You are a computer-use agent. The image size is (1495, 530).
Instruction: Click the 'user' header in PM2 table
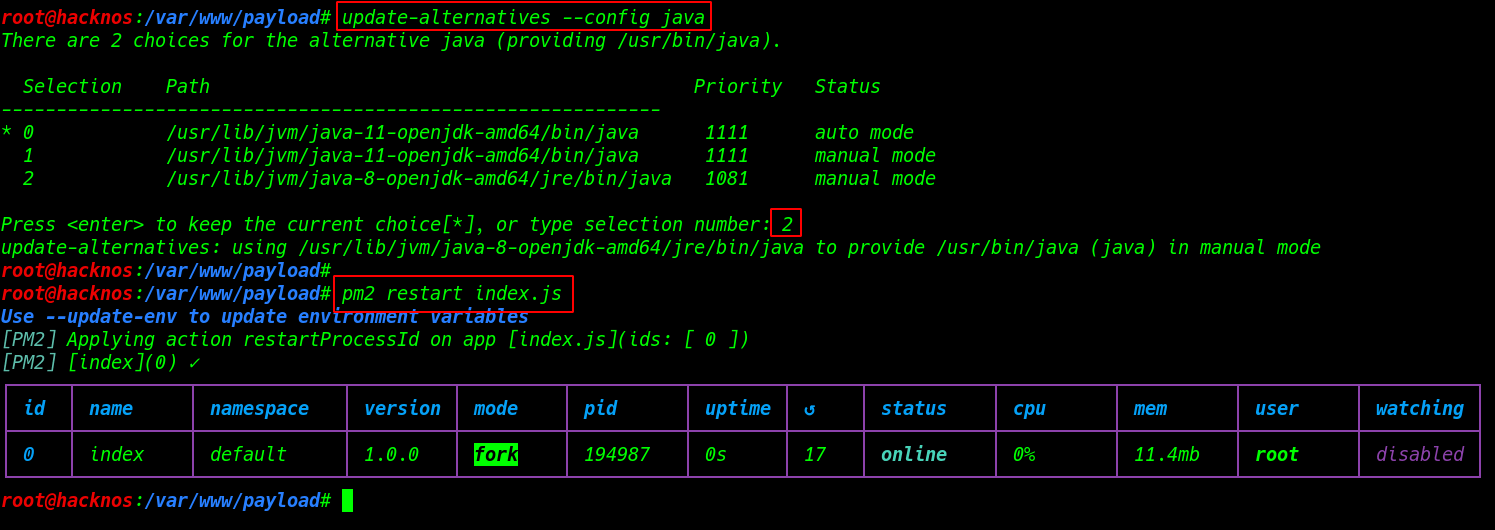coord(1277,408)
